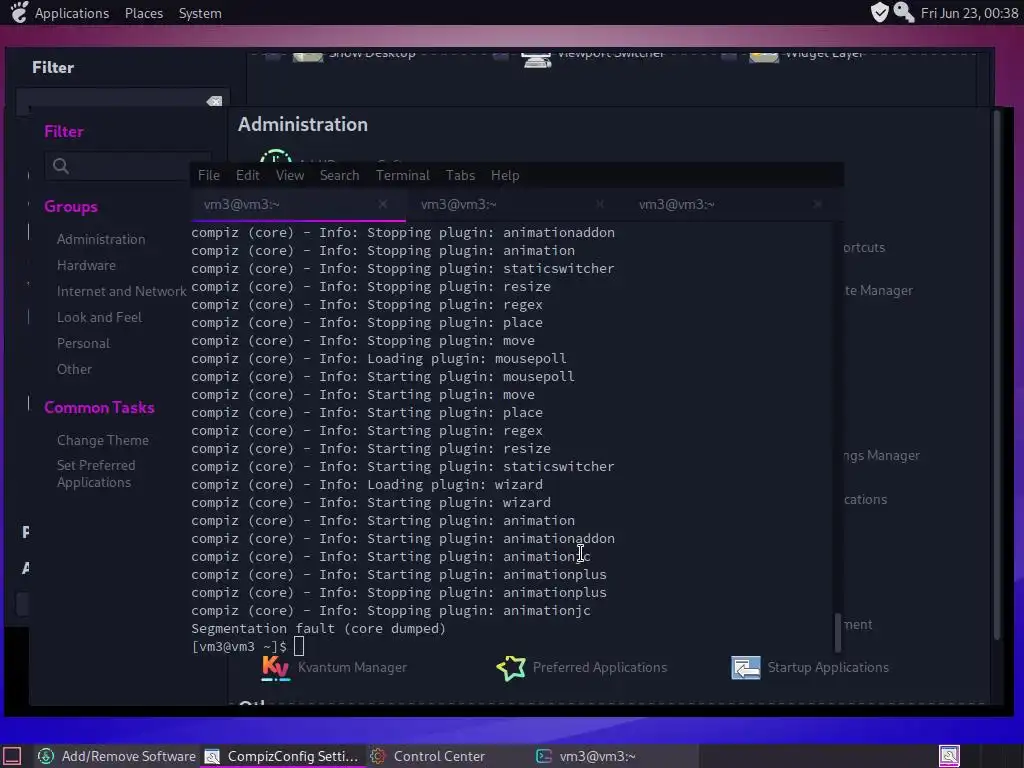Click the Preferred Applications star icon
The image size is (1024, 768).
[511, 667]
